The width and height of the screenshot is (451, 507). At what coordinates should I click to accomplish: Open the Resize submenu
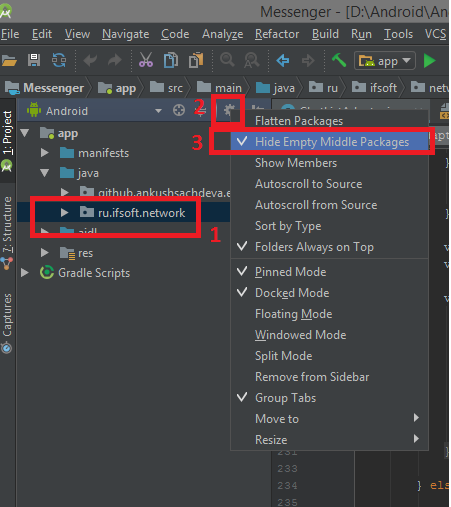coord(329,440)
